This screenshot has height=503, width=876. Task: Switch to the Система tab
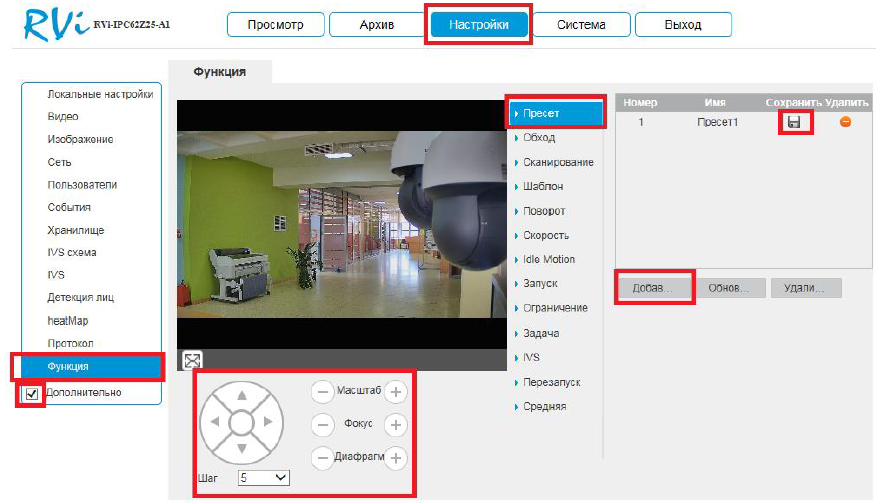tap(580, 24)
